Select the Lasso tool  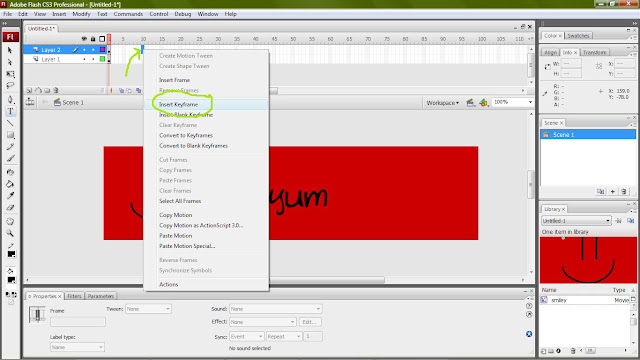tap(11, 86)
